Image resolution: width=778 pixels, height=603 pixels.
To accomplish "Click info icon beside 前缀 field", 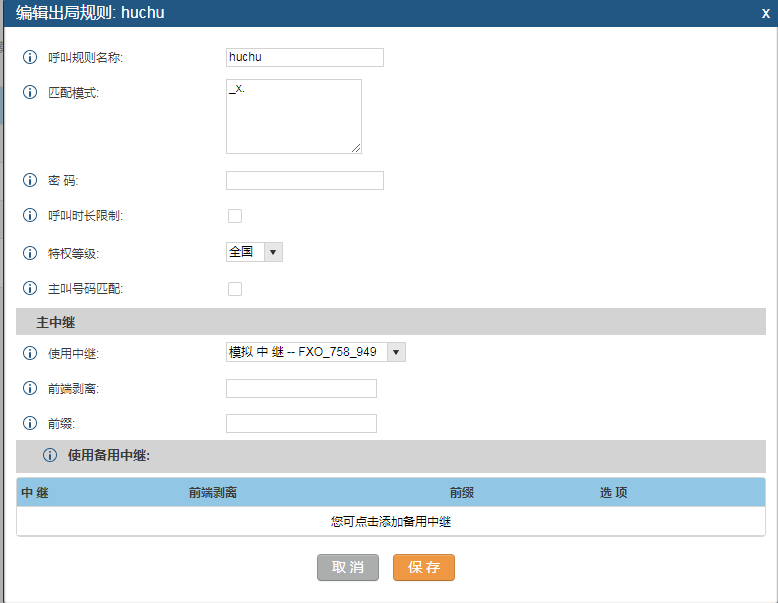I will [29, 423].
